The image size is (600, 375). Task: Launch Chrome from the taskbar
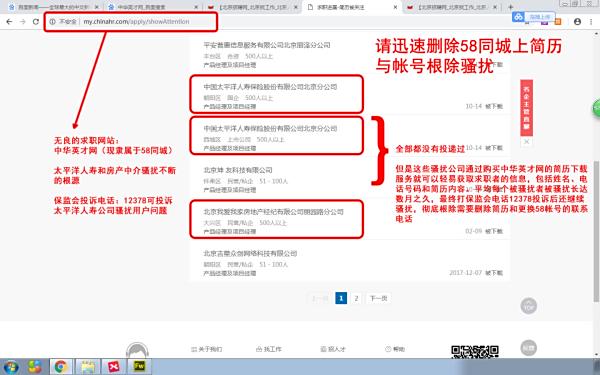pos(61,367)
